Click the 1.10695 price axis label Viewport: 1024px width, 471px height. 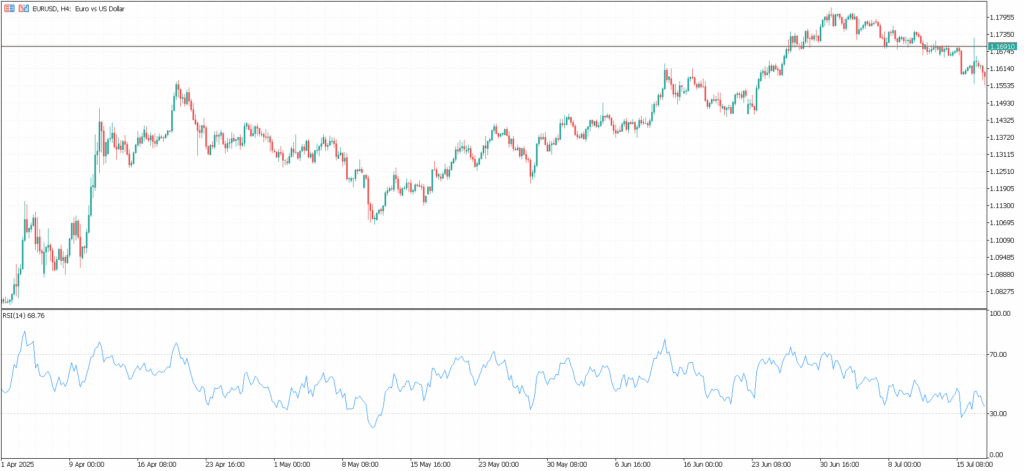pyautogui.click(x=1002, y=223)
